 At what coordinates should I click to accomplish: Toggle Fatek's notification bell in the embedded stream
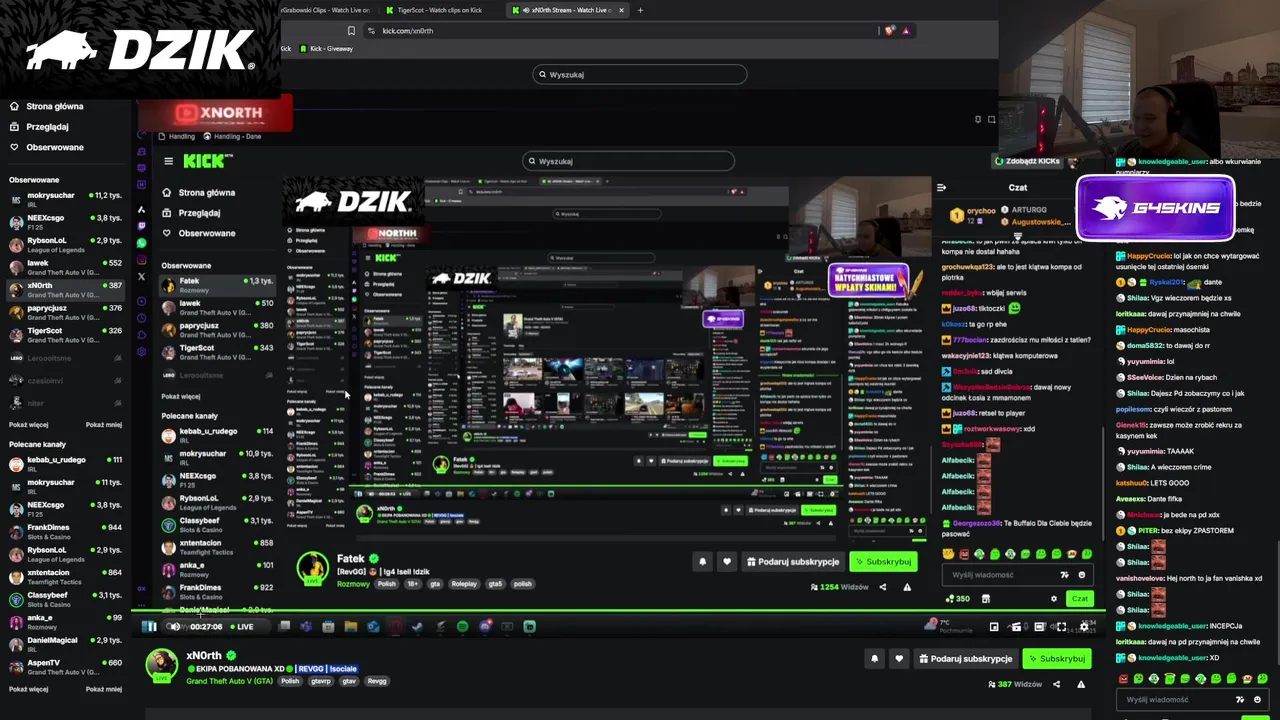pyautogui.click(x=702, y=562)
